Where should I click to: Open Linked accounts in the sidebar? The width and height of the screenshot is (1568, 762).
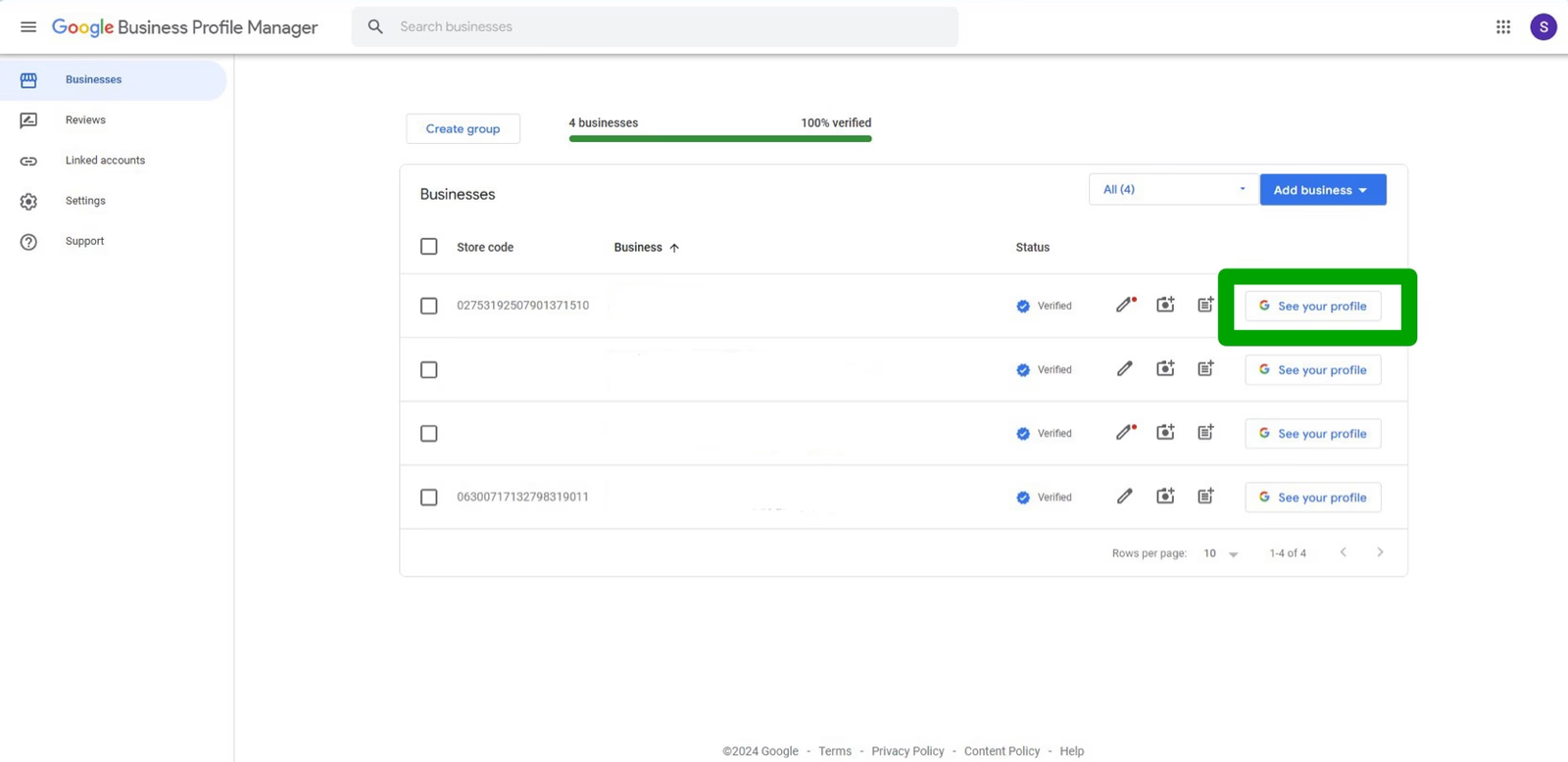pyautogui.click(x=105, y=161)
